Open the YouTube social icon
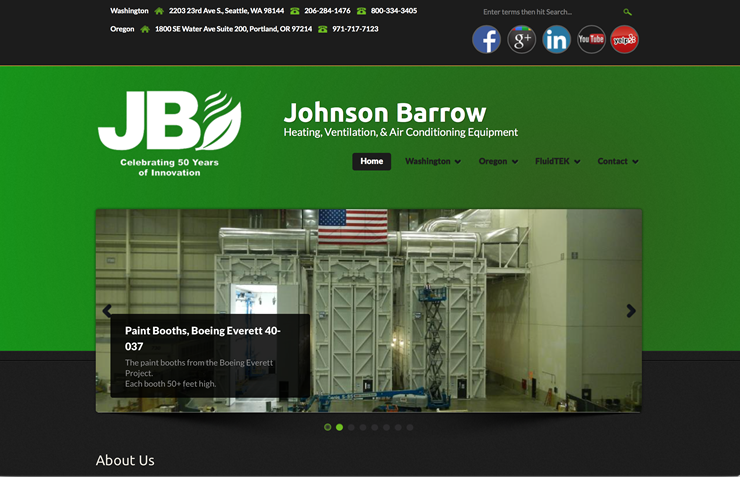Screen dimensions: 740x477 click(591, 40)
